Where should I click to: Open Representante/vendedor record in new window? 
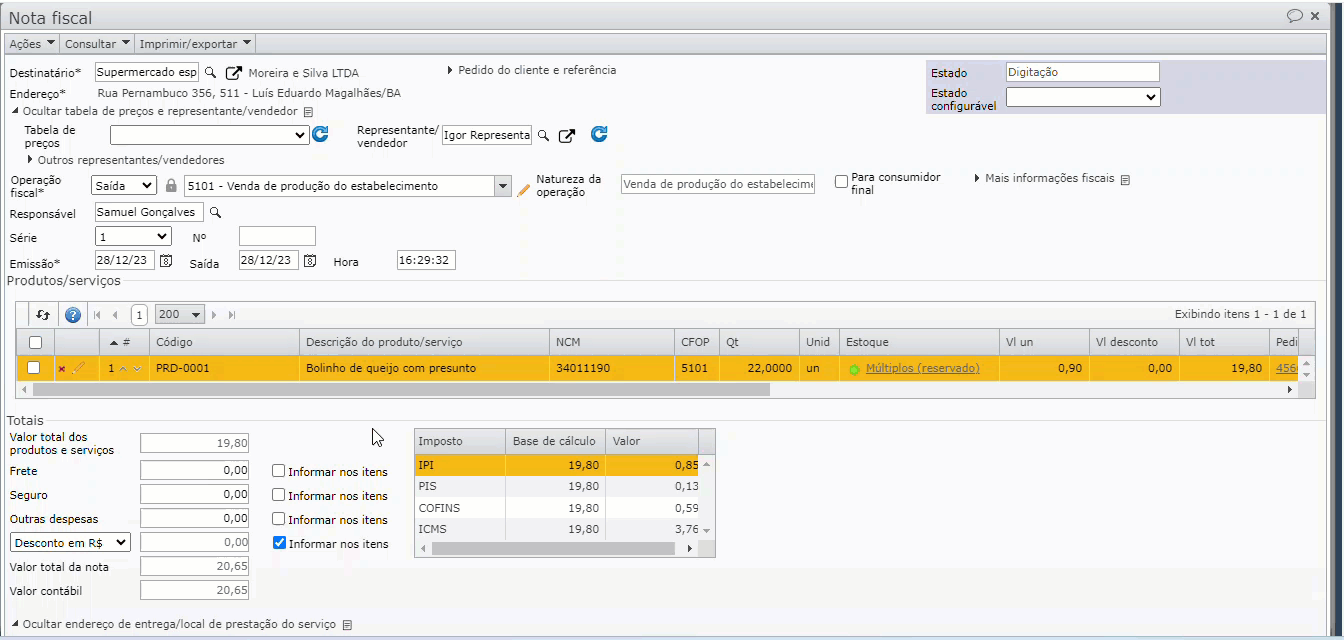click(566, 136)
